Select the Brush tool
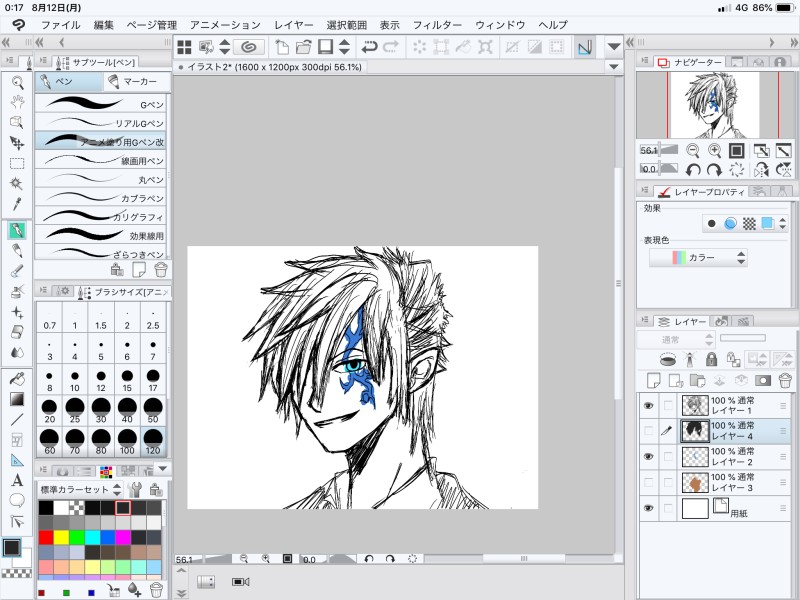800x600 pixels. [17, 271]
